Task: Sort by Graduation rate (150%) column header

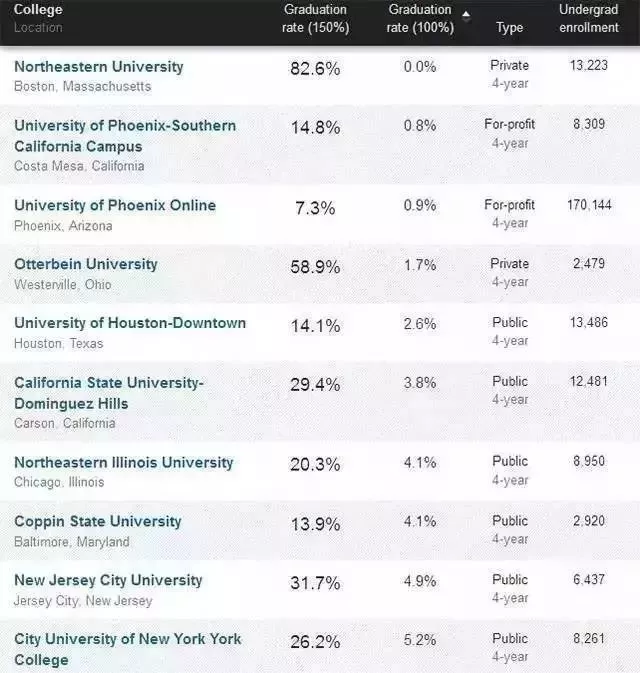Action: (315, 18)
